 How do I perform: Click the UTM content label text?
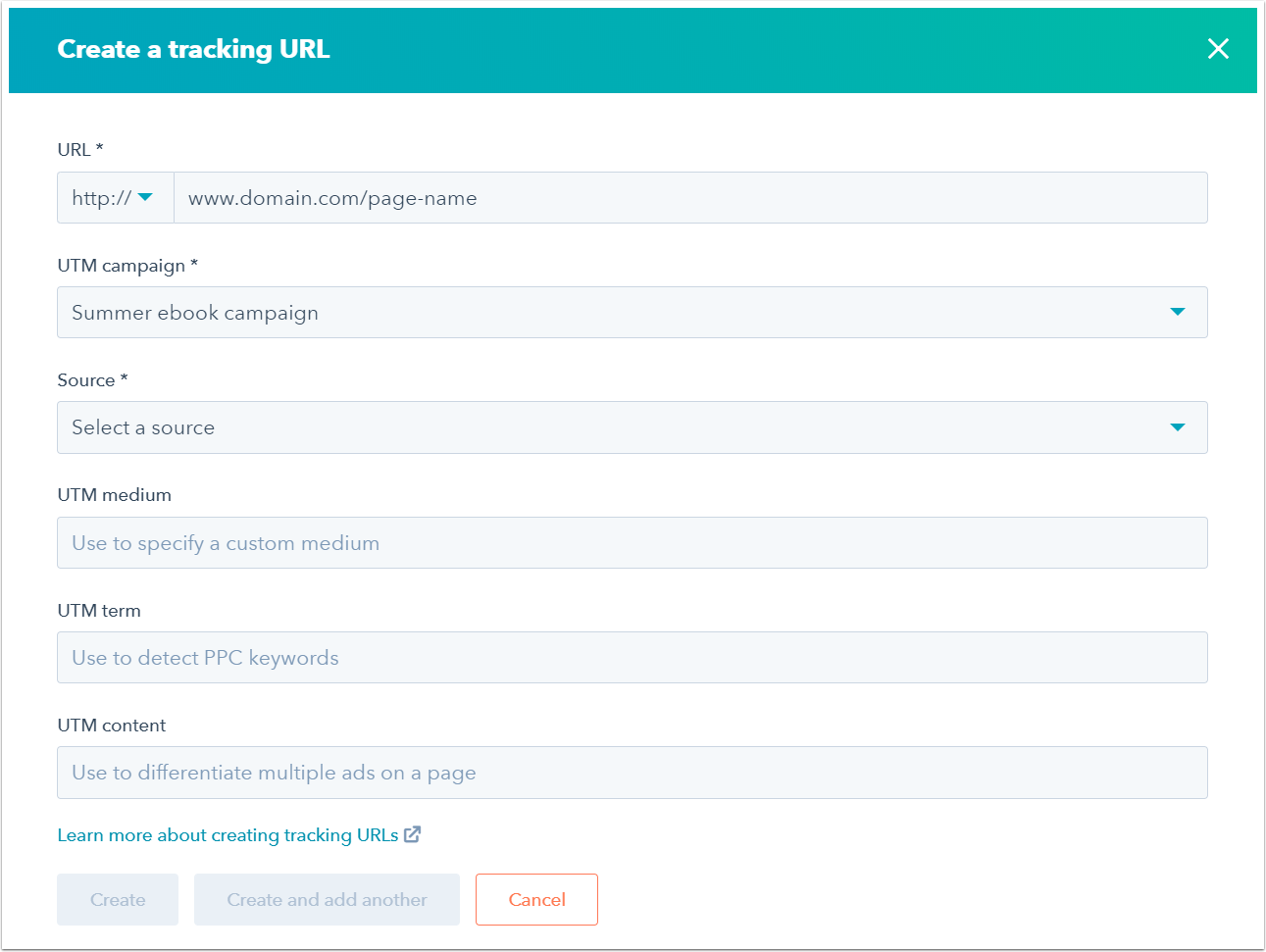[112, 726]
